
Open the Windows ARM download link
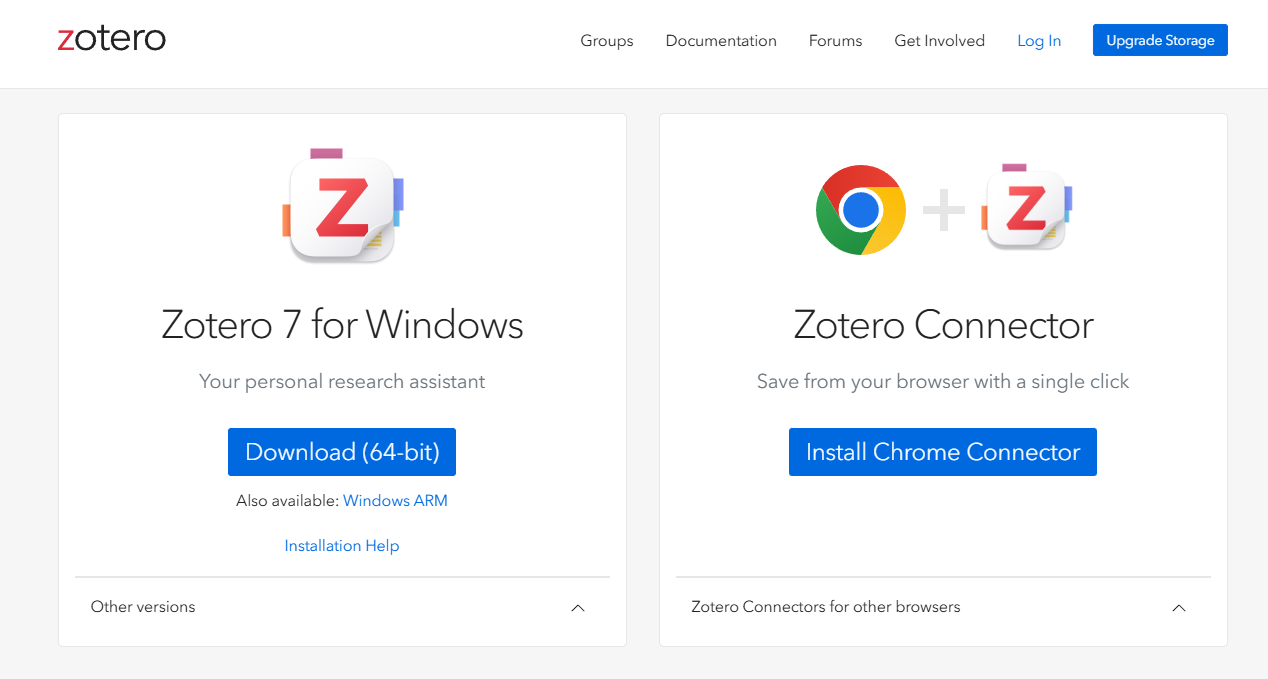point(395,501)
